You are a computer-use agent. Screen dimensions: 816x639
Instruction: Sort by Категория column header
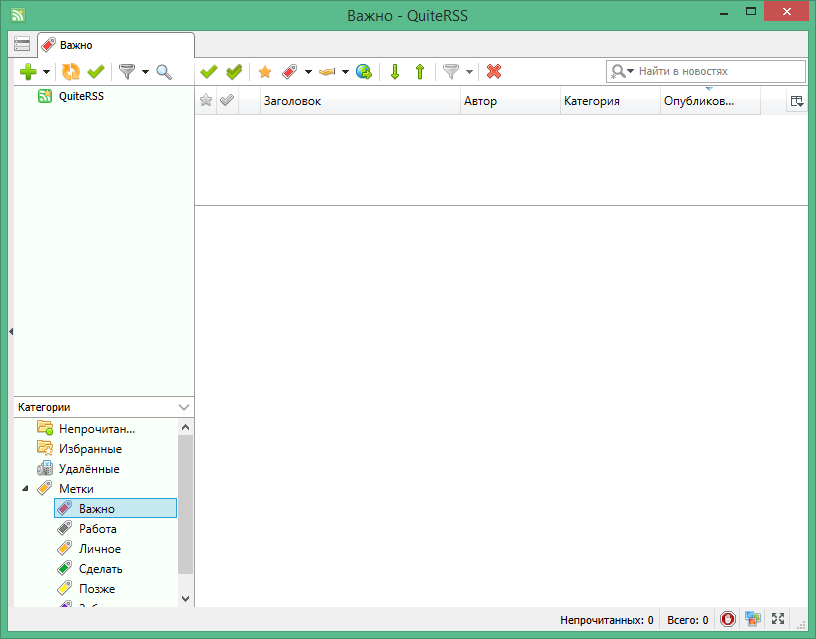coord(610,100)
